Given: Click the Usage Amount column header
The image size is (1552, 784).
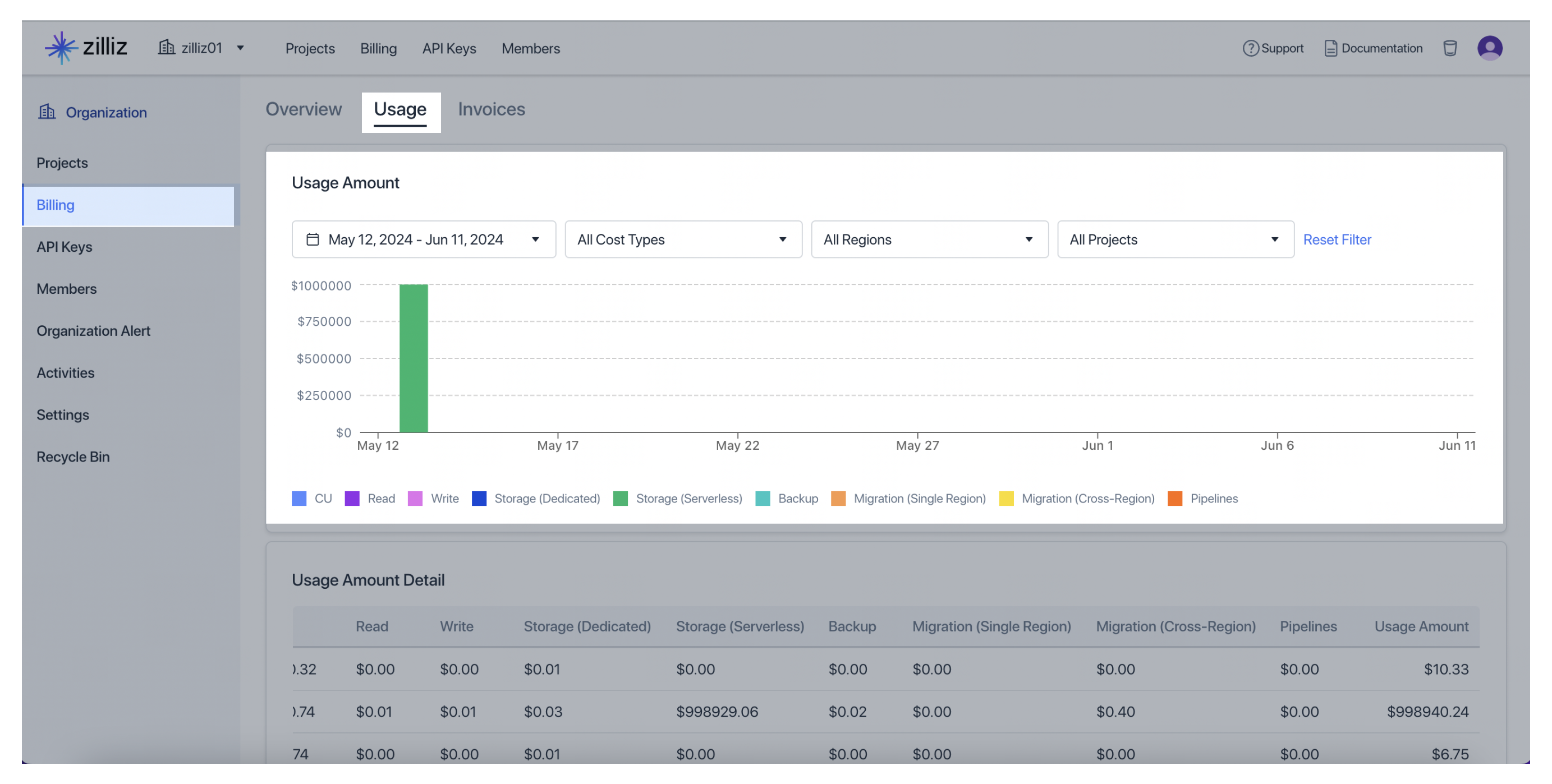Looking at the screenshot, I should 1421,626.
